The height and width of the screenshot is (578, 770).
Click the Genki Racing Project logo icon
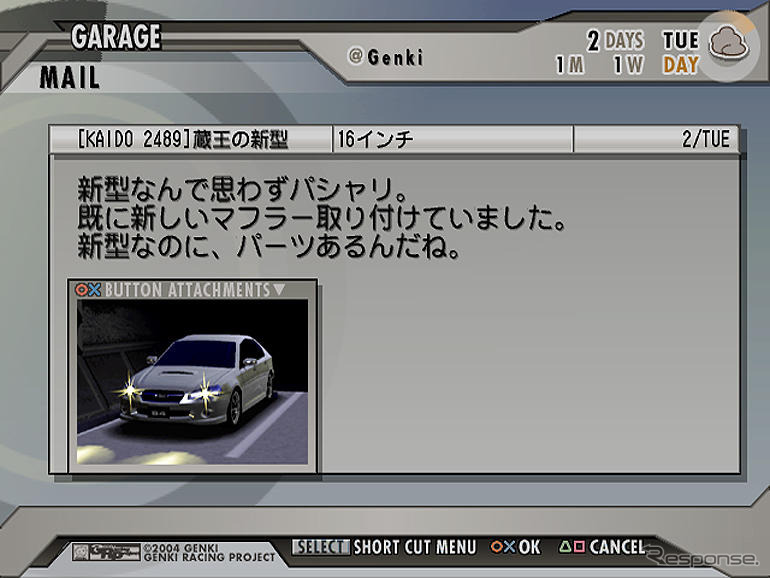(x=107, y=552)
